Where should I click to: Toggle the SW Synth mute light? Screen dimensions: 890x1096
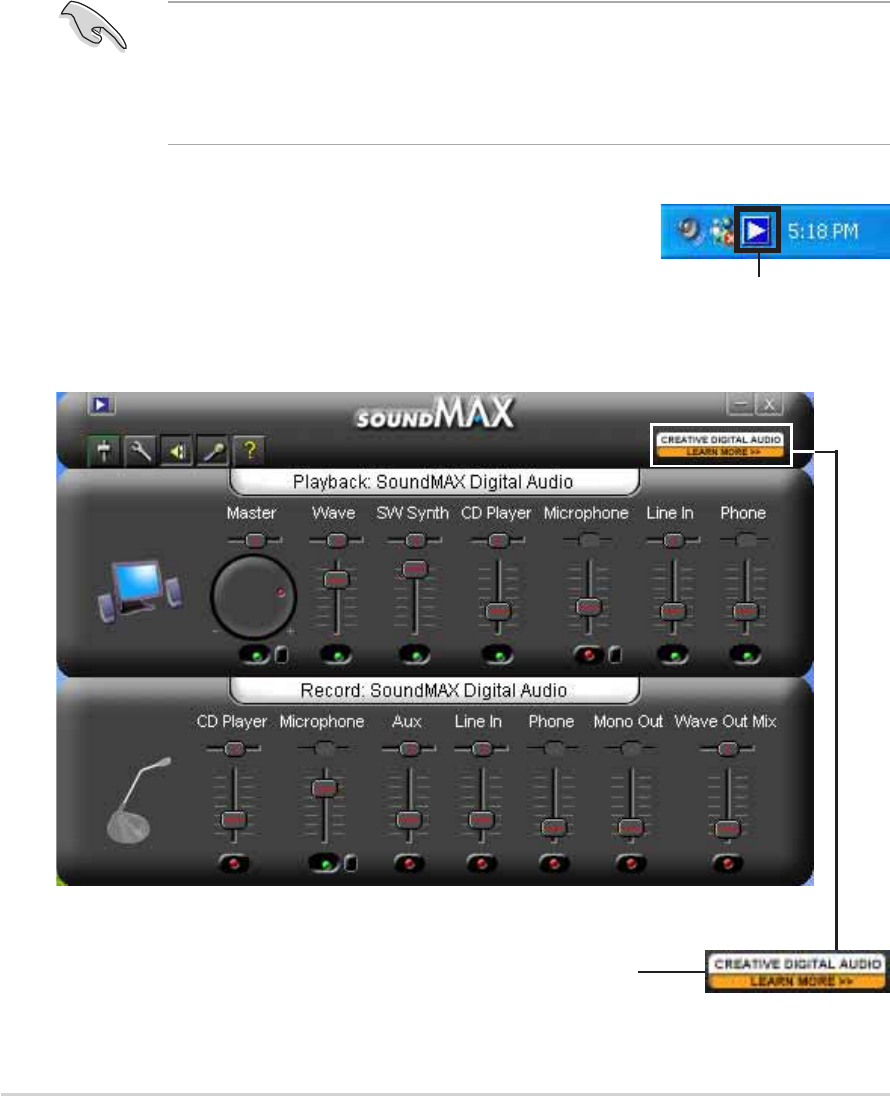pos(416,655)
